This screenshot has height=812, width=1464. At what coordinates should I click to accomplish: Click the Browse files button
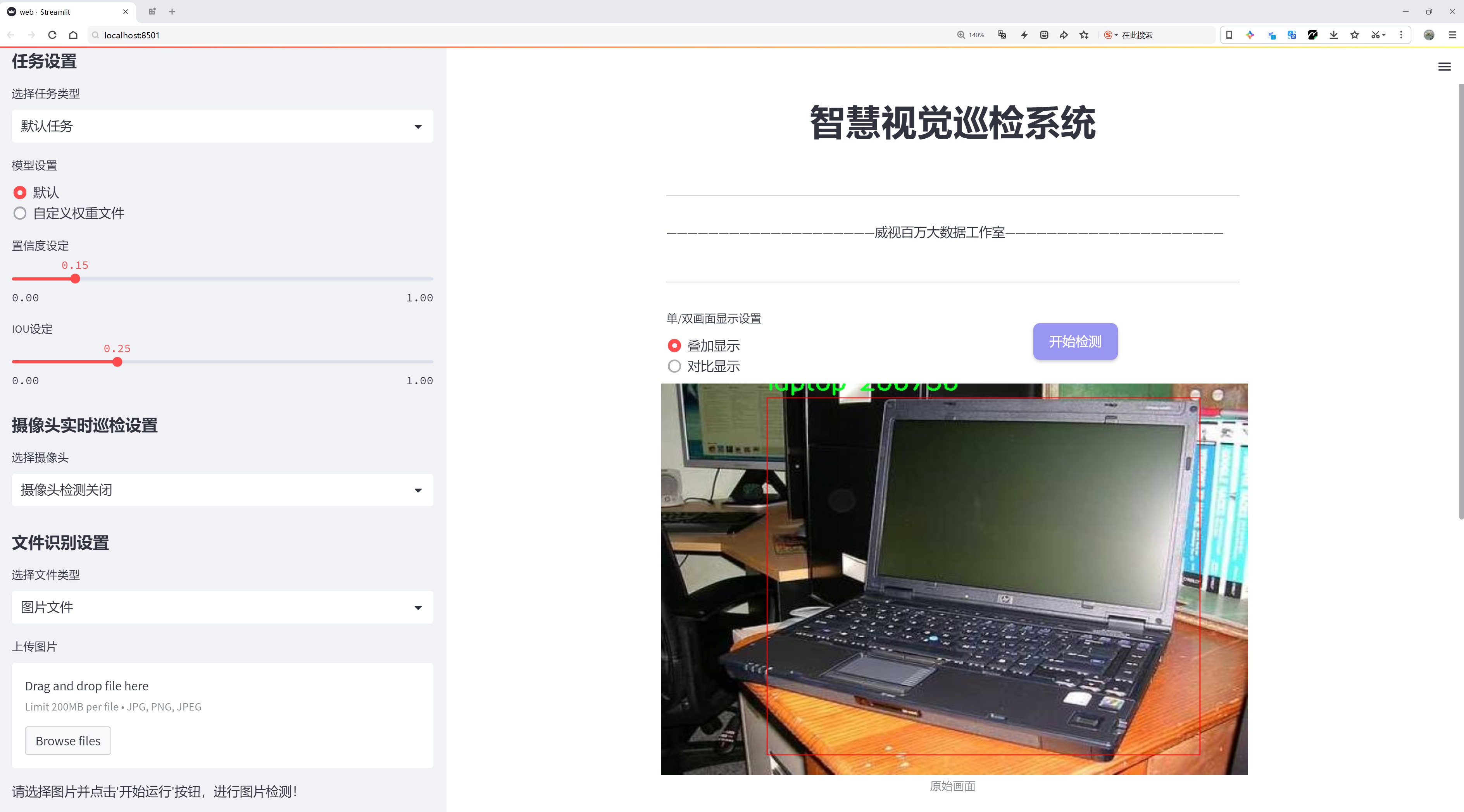(x=67, y=741)
